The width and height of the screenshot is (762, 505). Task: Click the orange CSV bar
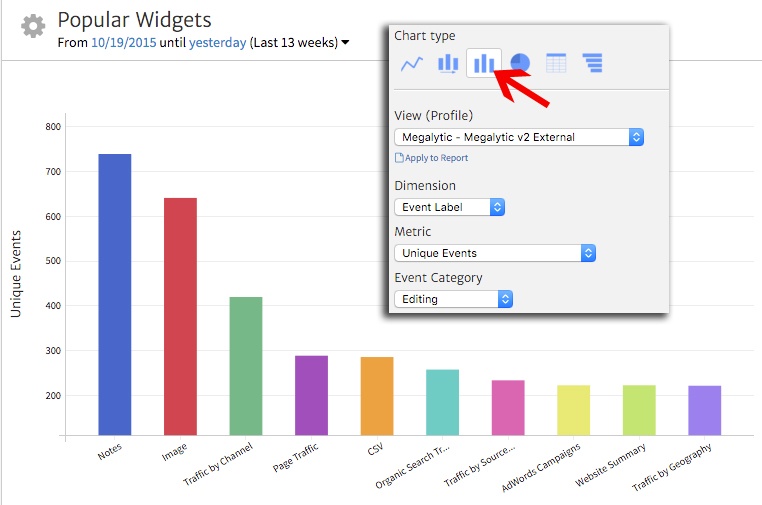tap(377, 395)
